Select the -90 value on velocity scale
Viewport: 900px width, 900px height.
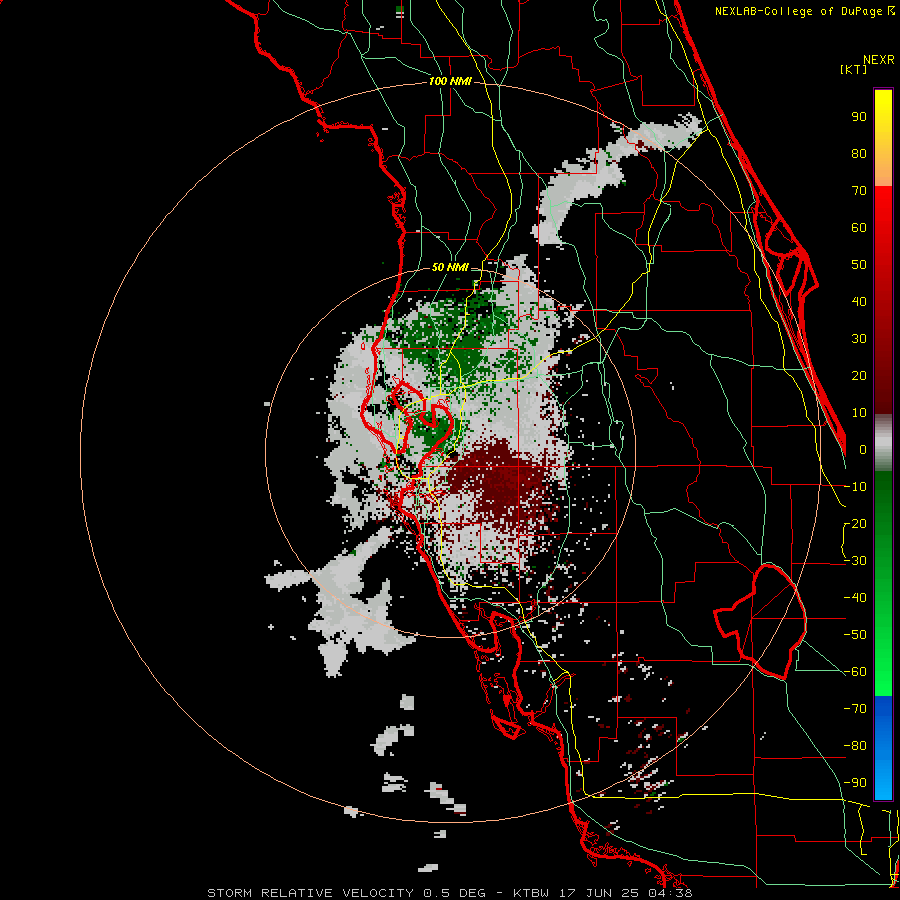[855, 783]
